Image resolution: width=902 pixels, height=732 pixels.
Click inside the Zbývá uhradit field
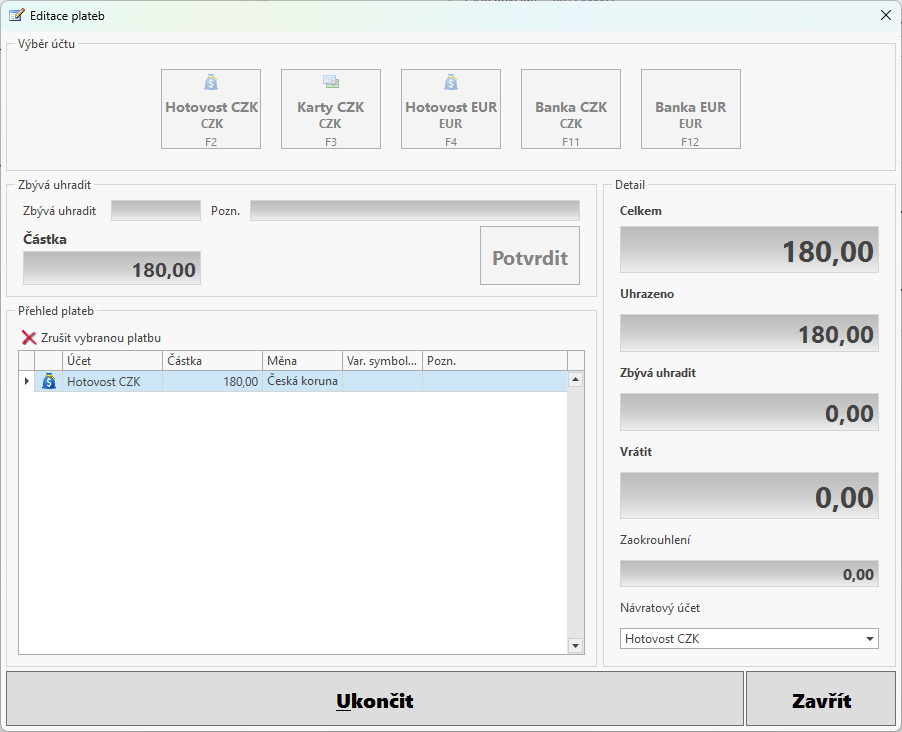pos(155,210)
